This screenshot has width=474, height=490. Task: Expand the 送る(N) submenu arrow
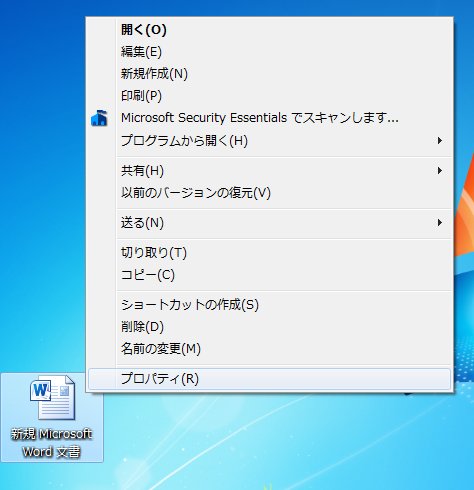(x=440, y=222)
